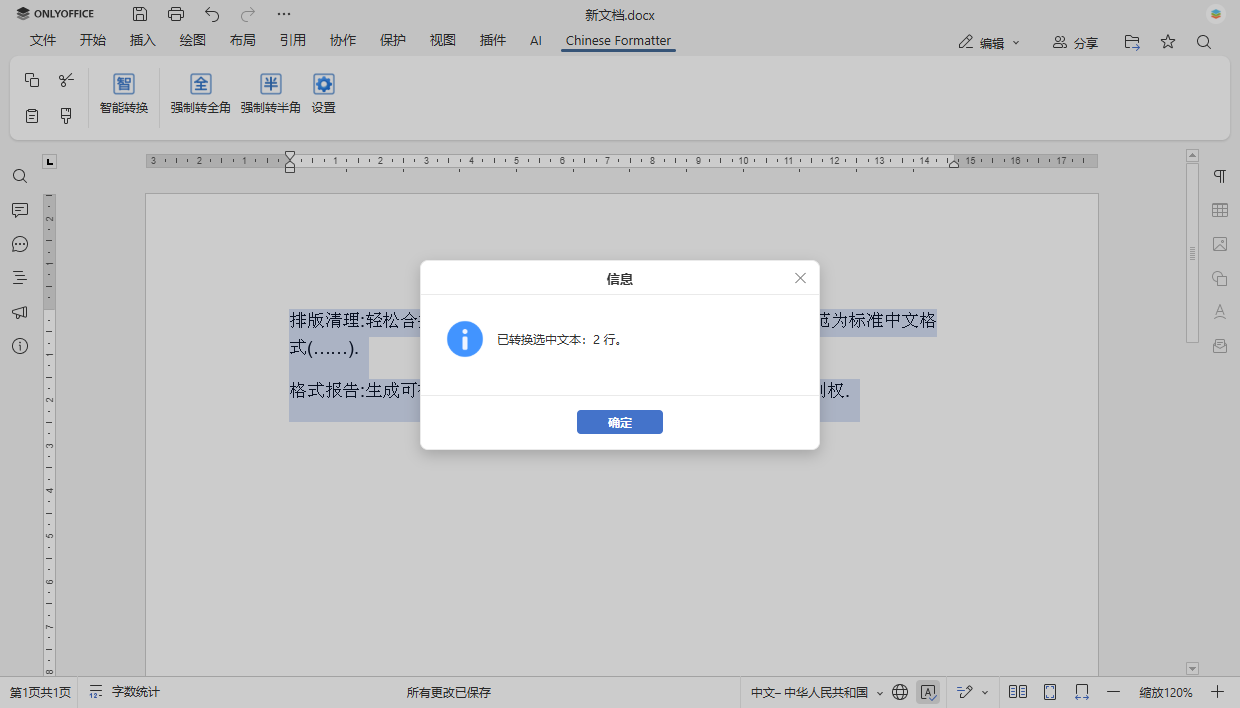Confirm the dialog with 确定
The image size is (1240, 708).
click(620, 422)
